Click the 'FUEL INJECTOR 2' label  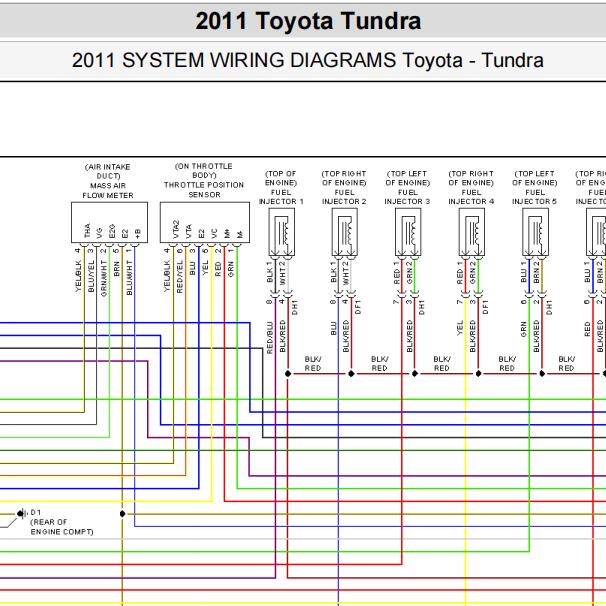344,197
